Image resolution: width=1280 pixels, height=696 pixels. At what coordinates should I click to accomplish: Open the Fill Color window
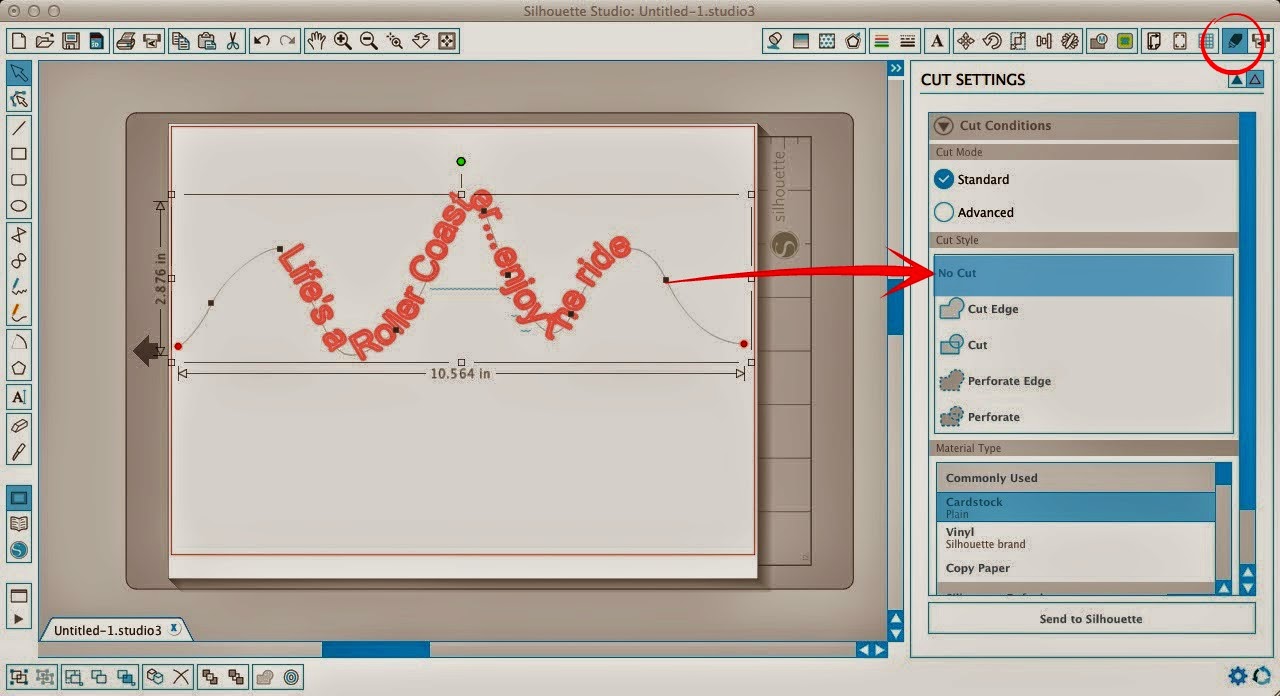pos(776,41)
